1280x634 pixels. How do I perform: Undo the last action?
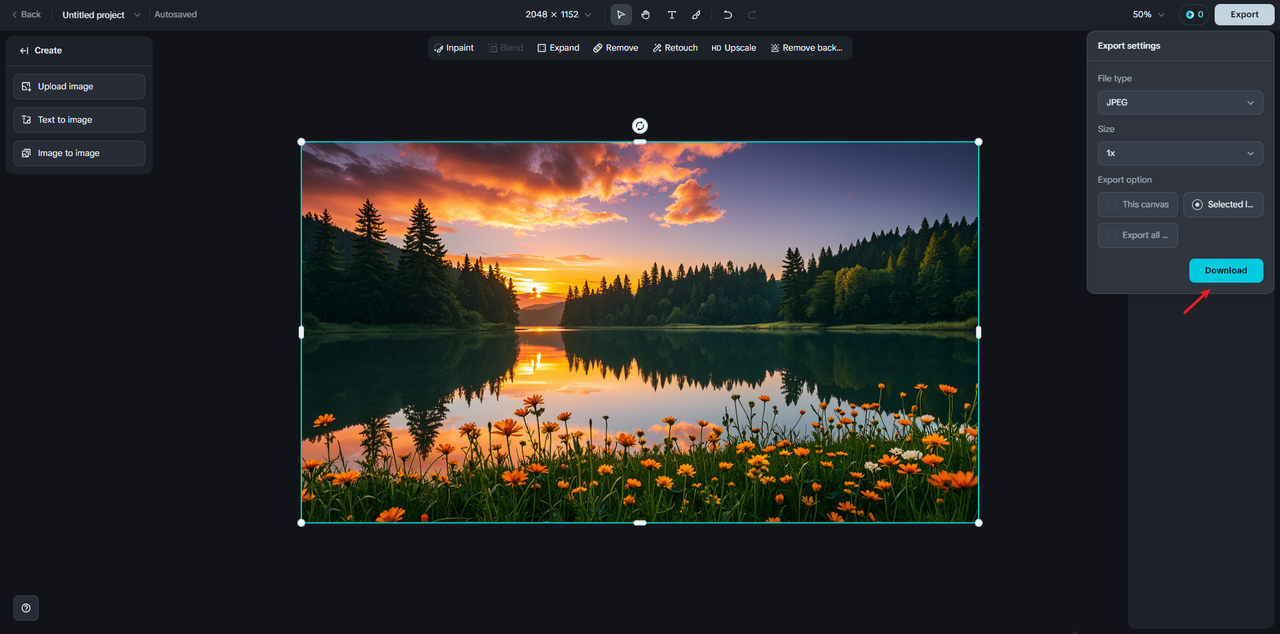[x=728, y=15]
